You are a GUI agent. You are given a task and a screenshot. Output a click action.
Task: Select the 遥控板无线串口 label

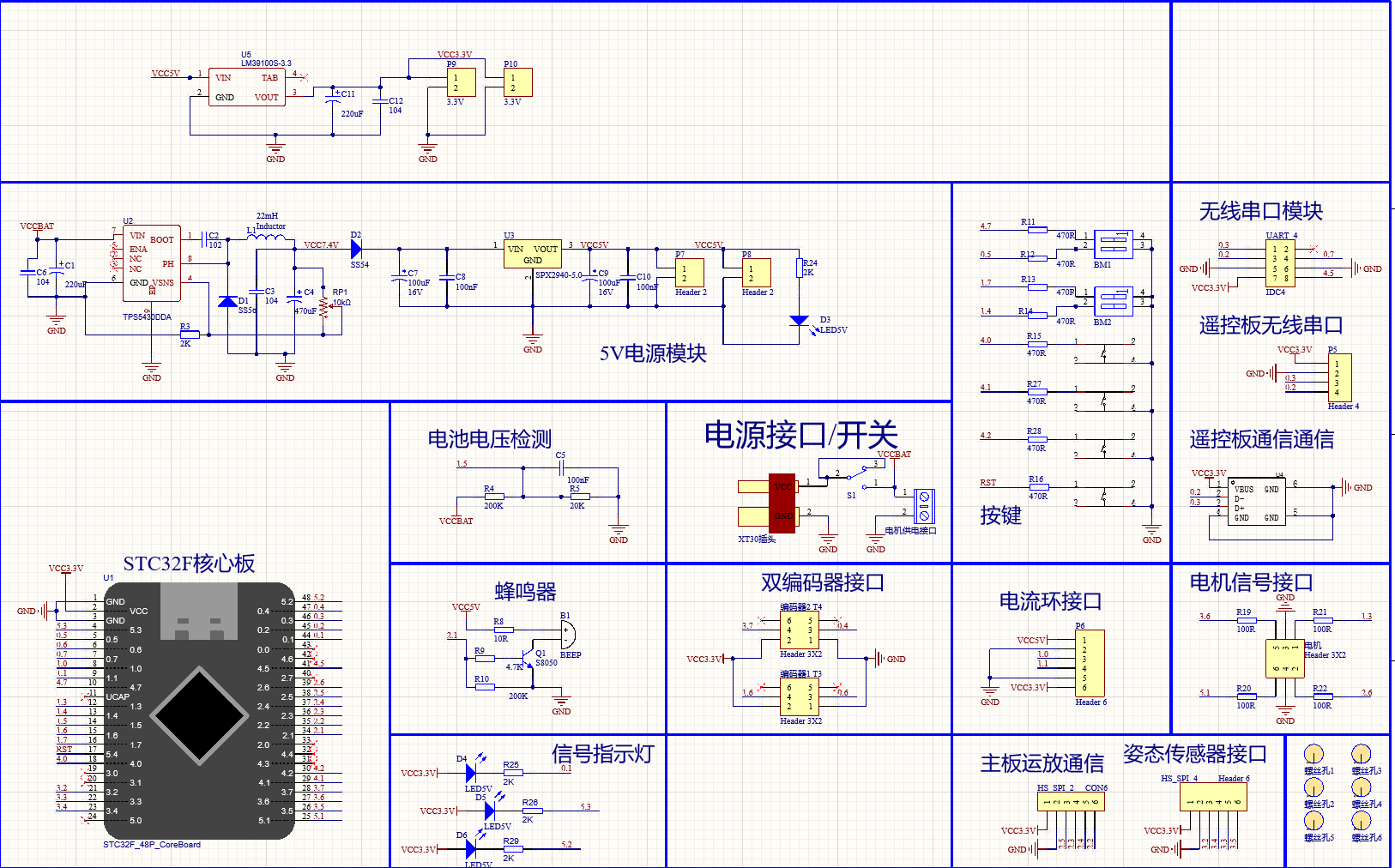(1271, 325)
